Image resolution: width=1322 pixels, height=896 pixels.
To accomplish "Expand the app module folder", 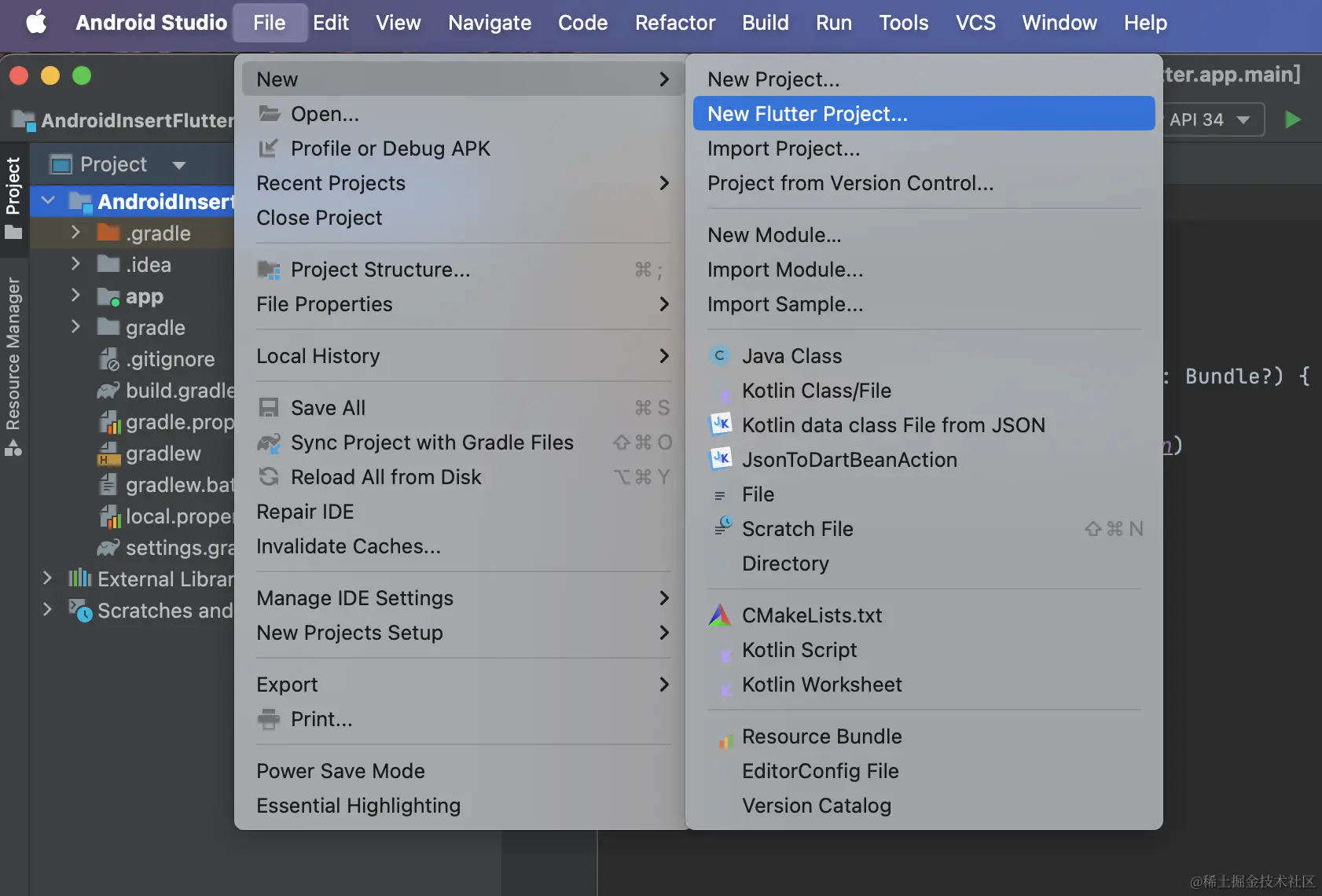I will coord(75,296).
